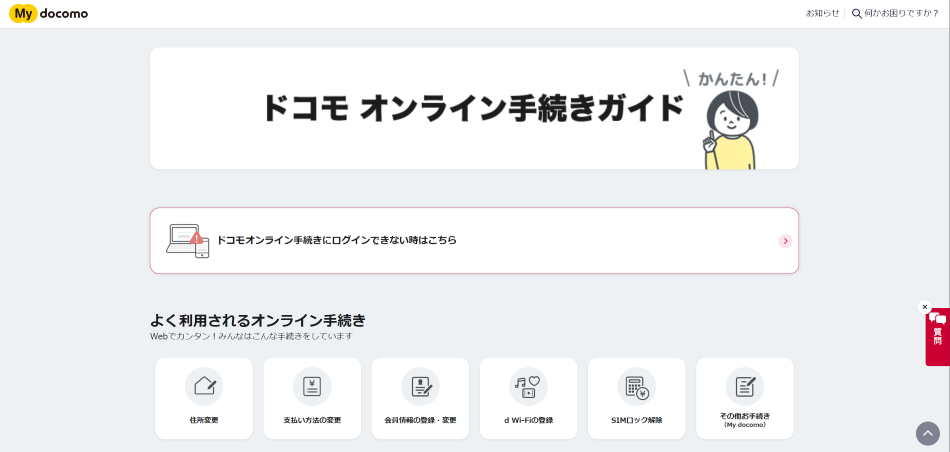This screenshot has height=452, width=950.
Task: Open 会員情報の登録・変更 label
Action: click(x=420, y=420)
